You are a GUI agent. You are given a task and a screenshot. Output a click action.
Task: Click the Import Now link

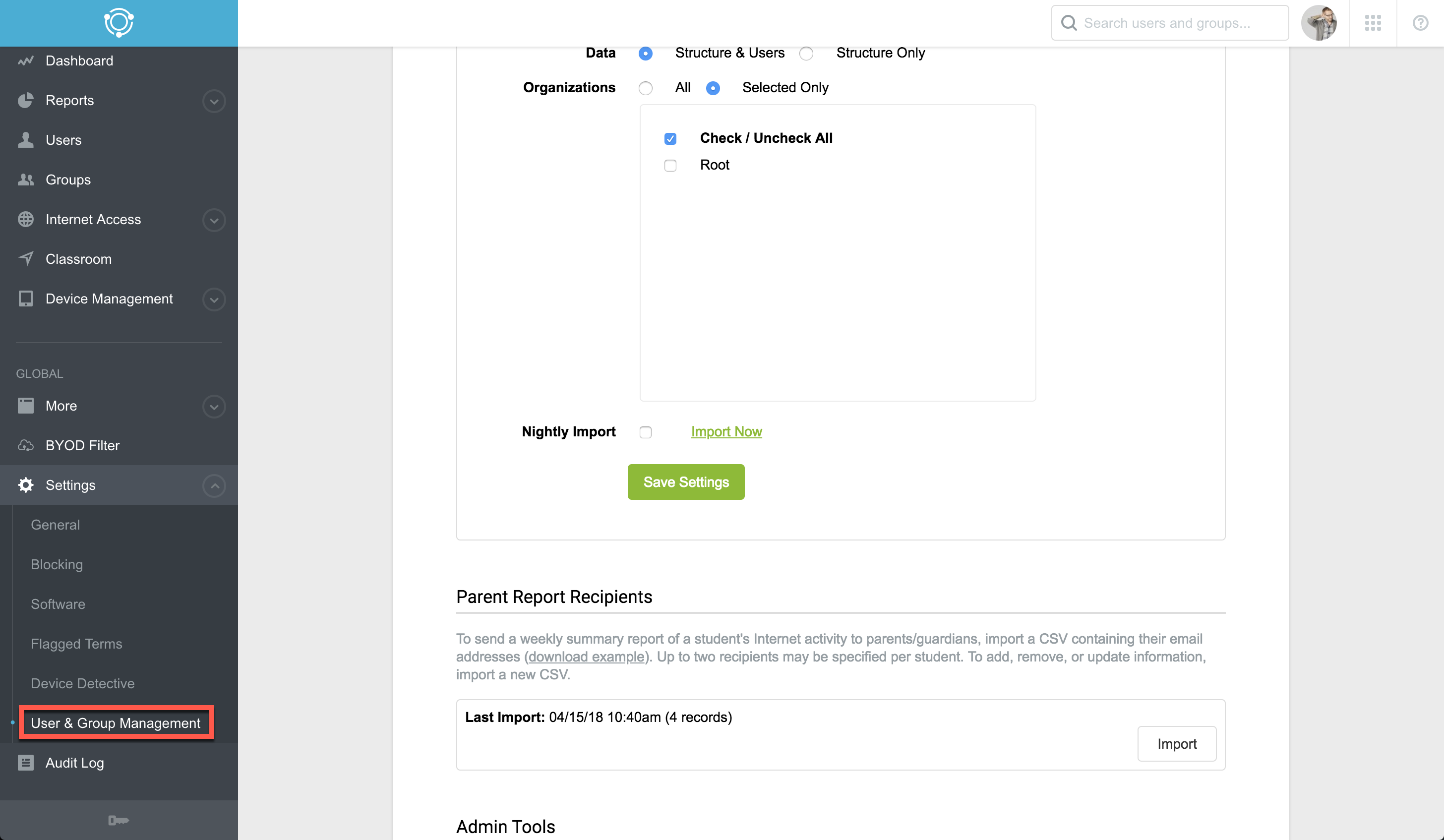[726, 431]
